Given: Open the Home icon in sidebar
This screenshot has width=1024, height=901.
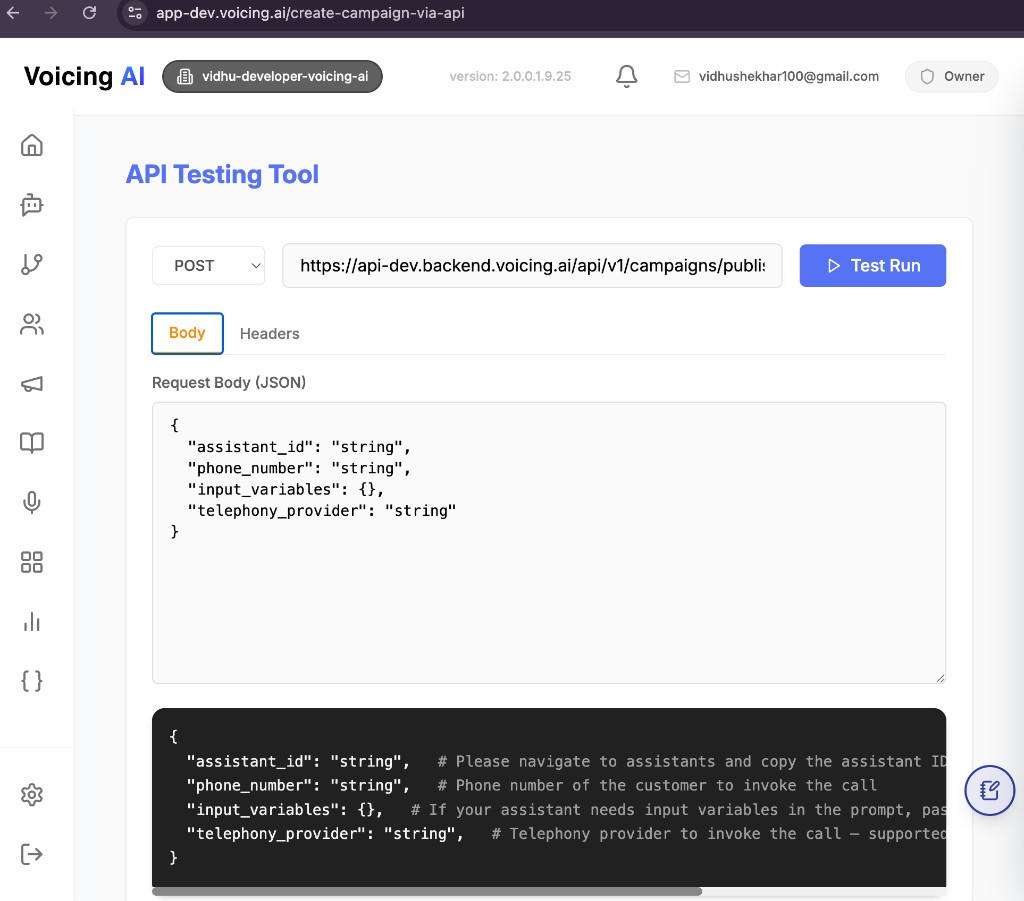Looking at the screenshot, I should coord(31,145).
